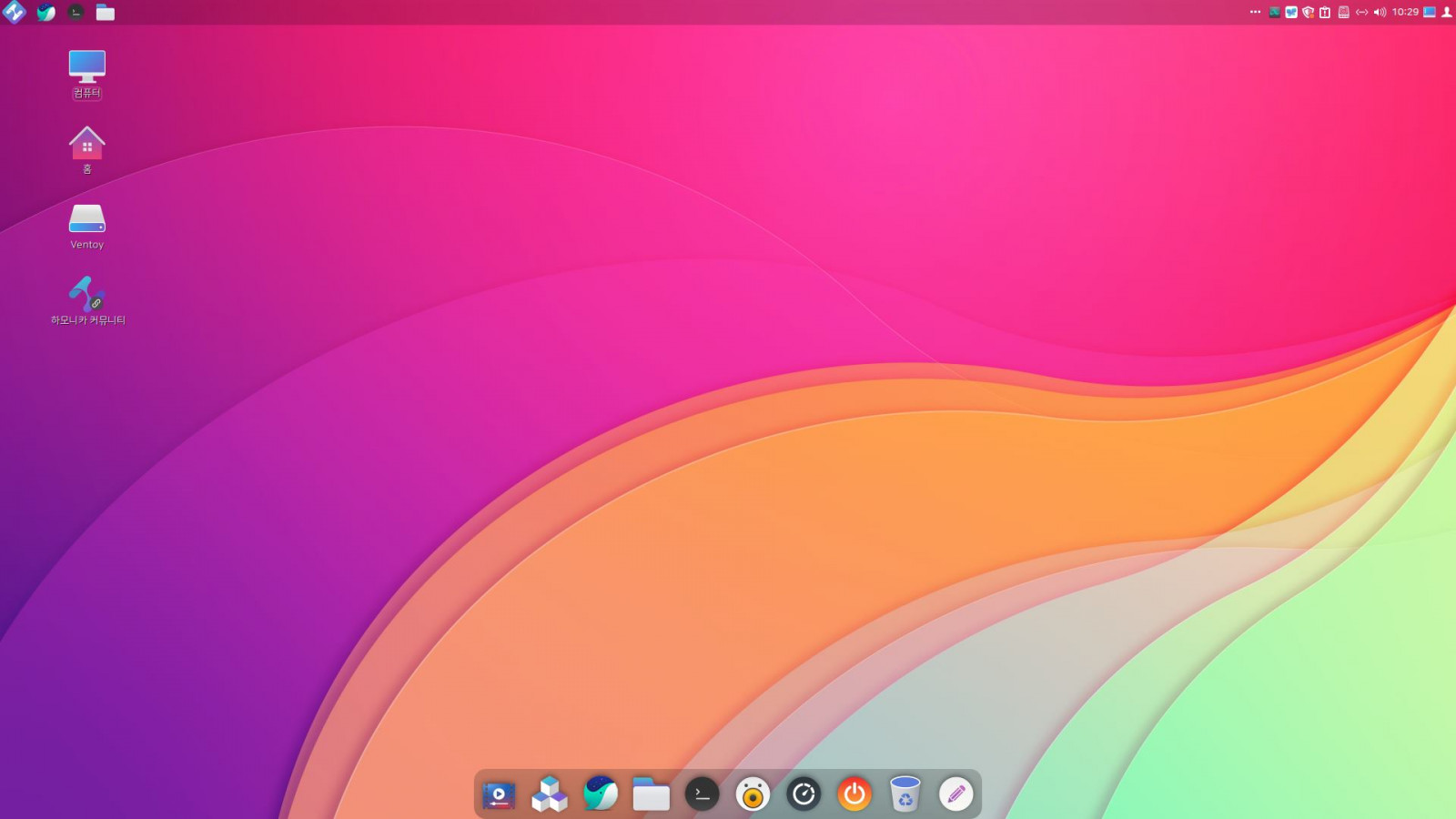Viewport: 1456px width, 819px height.
Task: Open the volume control in the system tray
Action: tap(1380, 12)
